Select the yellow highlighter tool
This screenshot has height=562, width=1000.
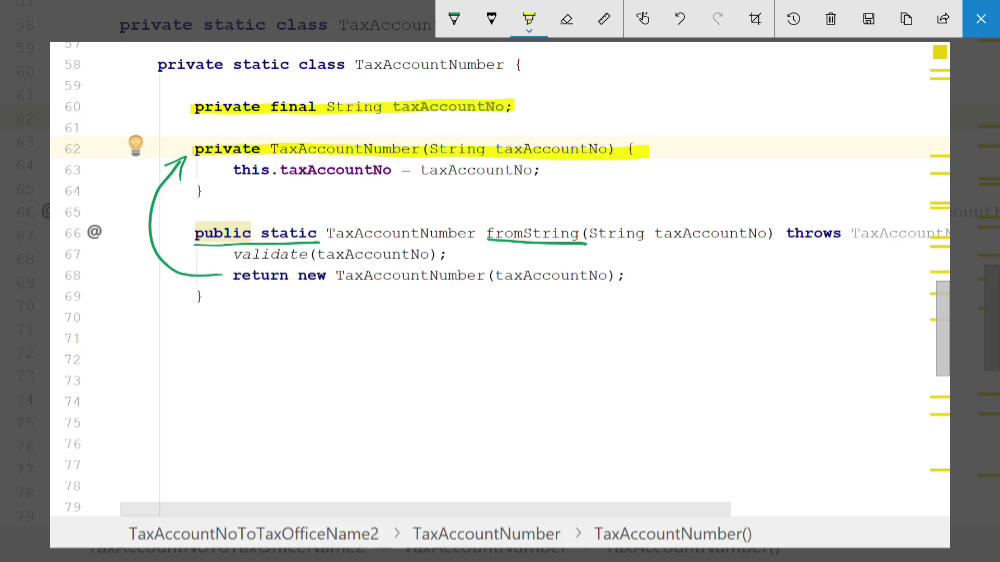[x=529, y=17]
